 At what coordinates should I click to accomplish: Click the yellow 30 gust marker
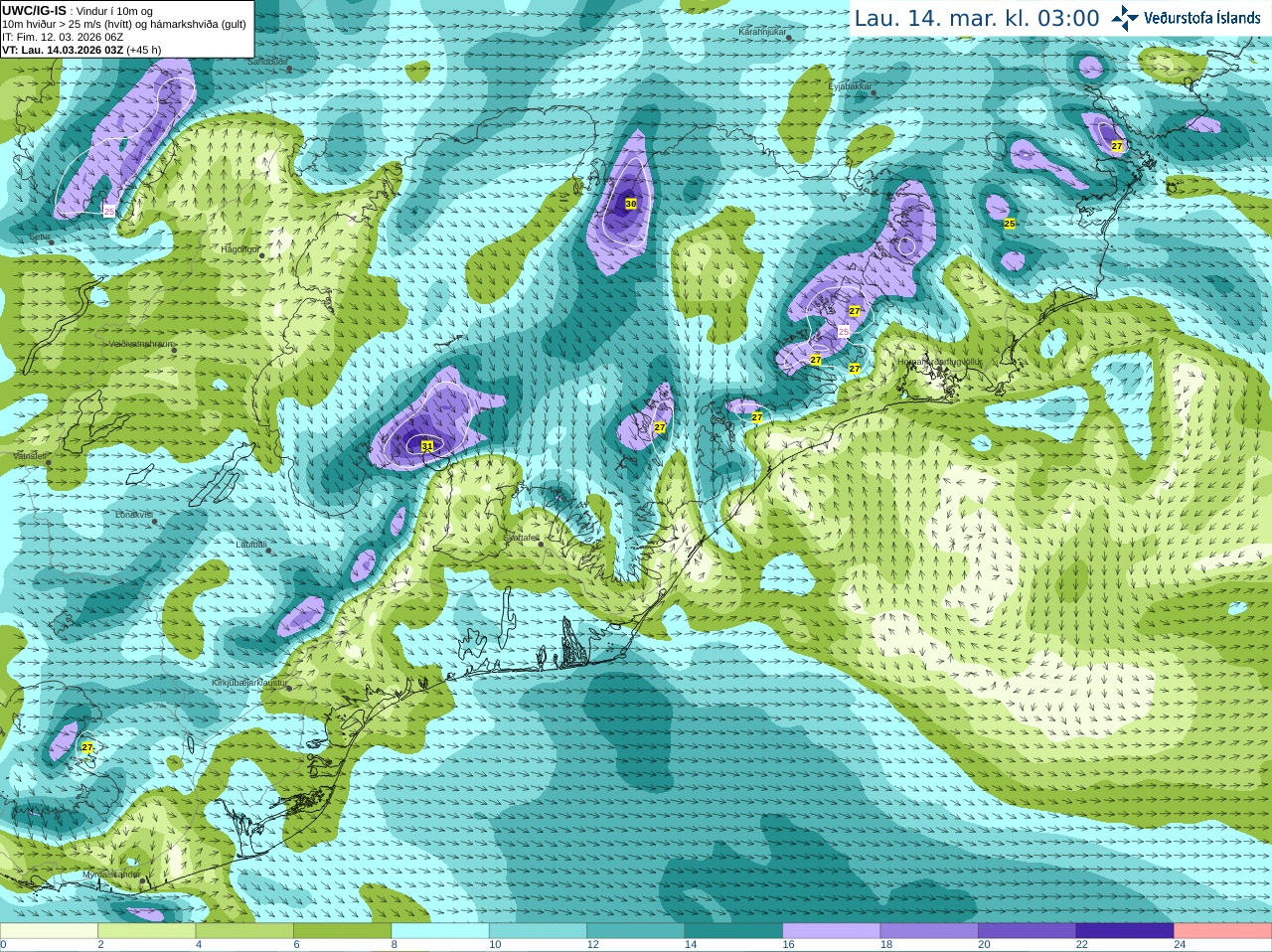coord(630,204)
